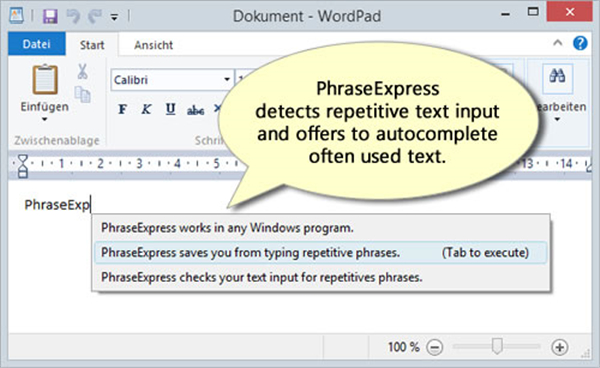The height and width of the screenshot is (368, 600).
Task: Save the document with the floppy icon
Action: 50,16
